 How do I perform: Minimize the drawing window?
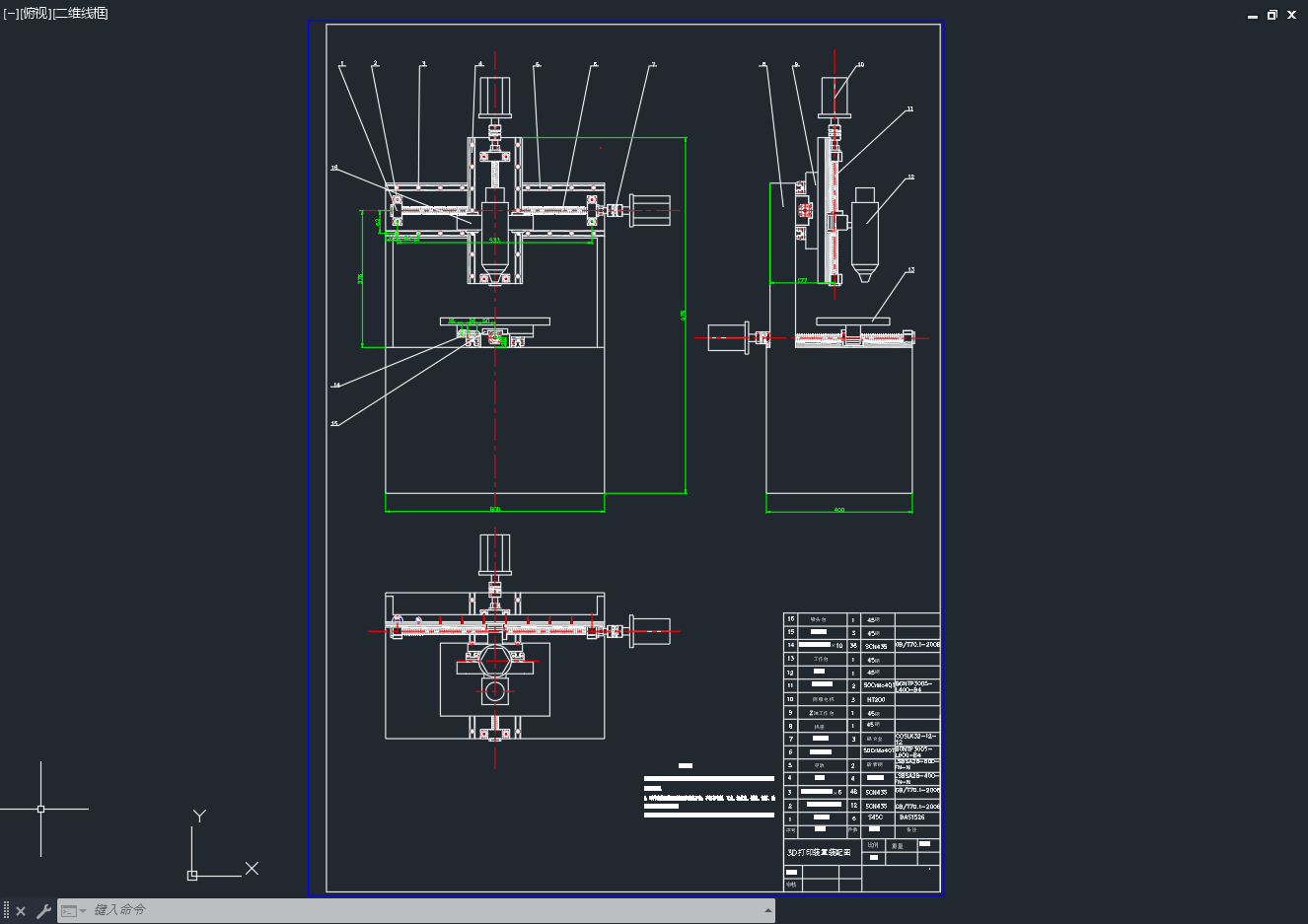(1253, 15)
